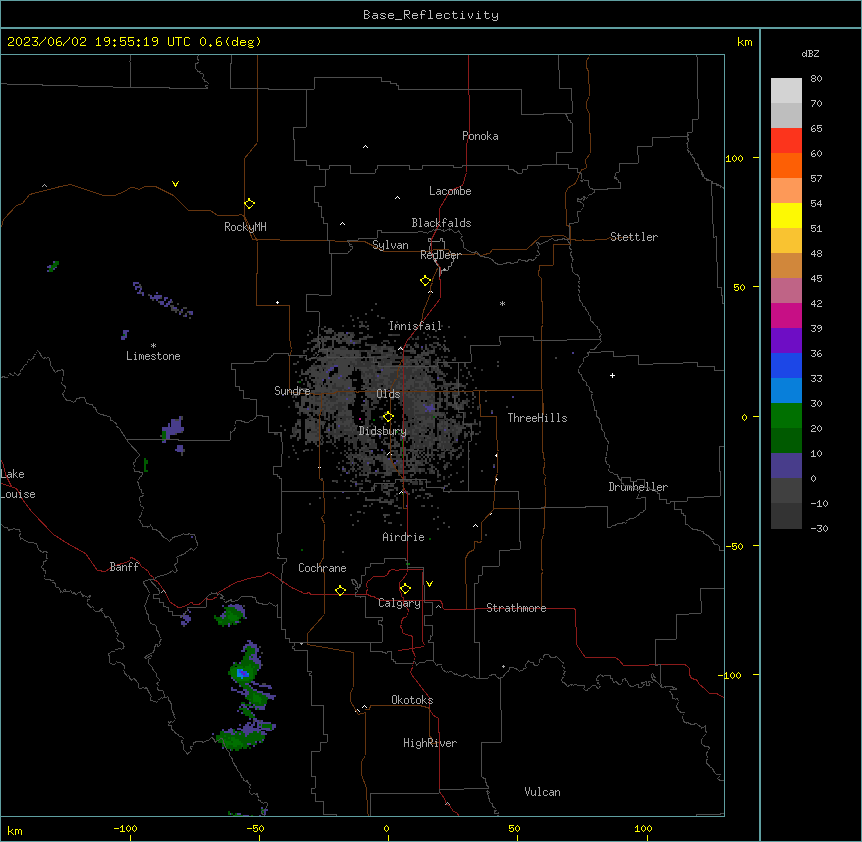Click the Drumheller city label
The image size is (862, 842).
[638, 487]
